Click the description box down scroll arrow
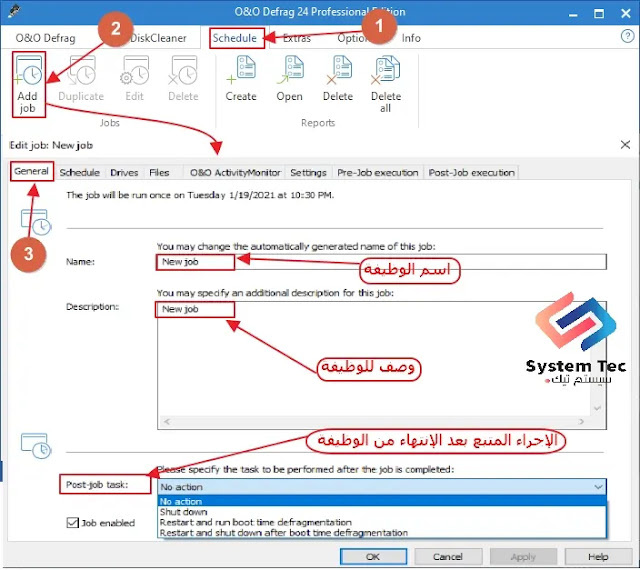 (598, 408)
